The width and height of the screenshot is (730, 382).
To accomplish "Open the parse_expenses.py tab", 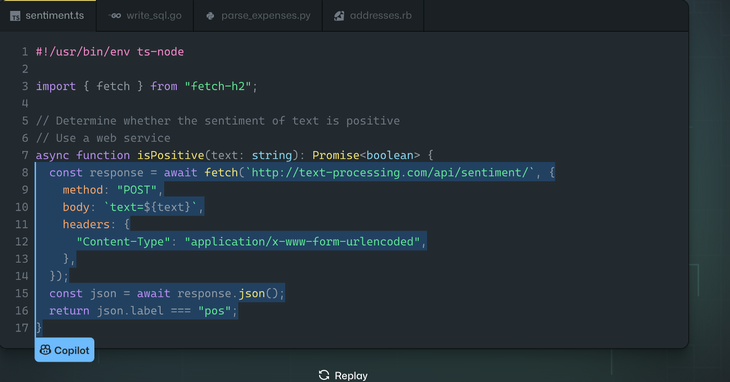I will 258,16.
